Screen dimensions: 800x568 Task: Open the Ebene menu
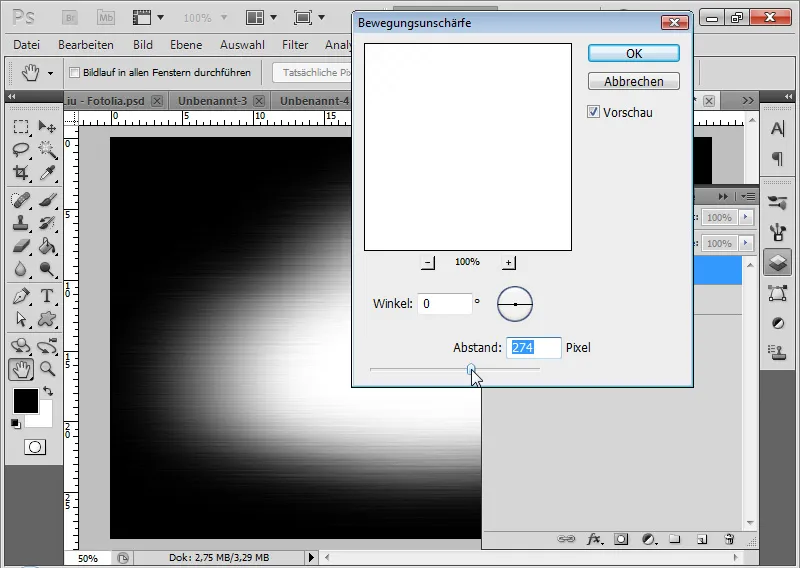(186, 45)
